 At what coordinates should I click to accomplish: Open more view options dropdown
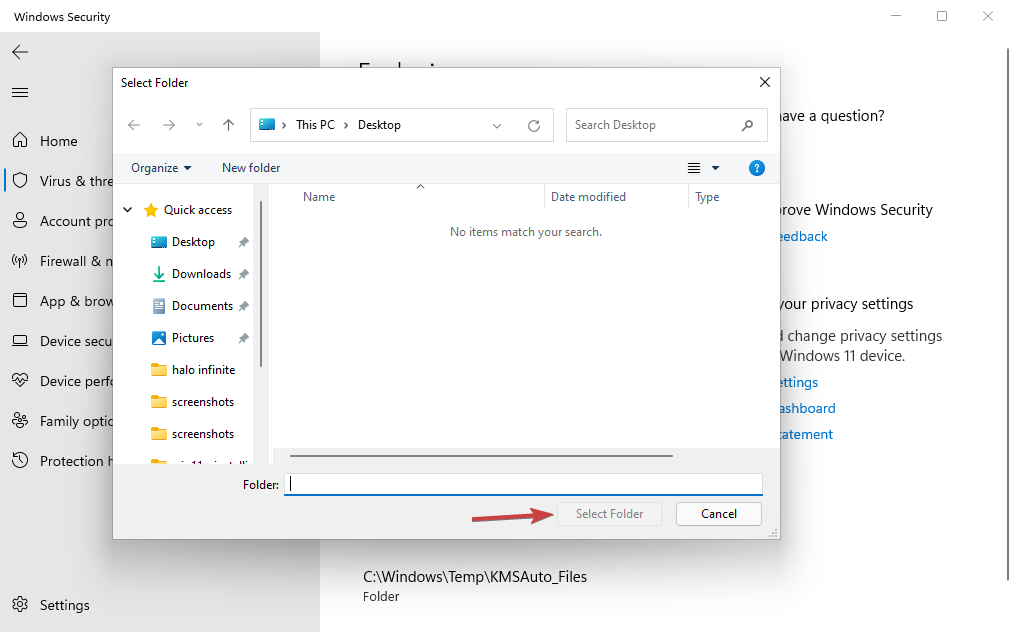pos(715,168)
